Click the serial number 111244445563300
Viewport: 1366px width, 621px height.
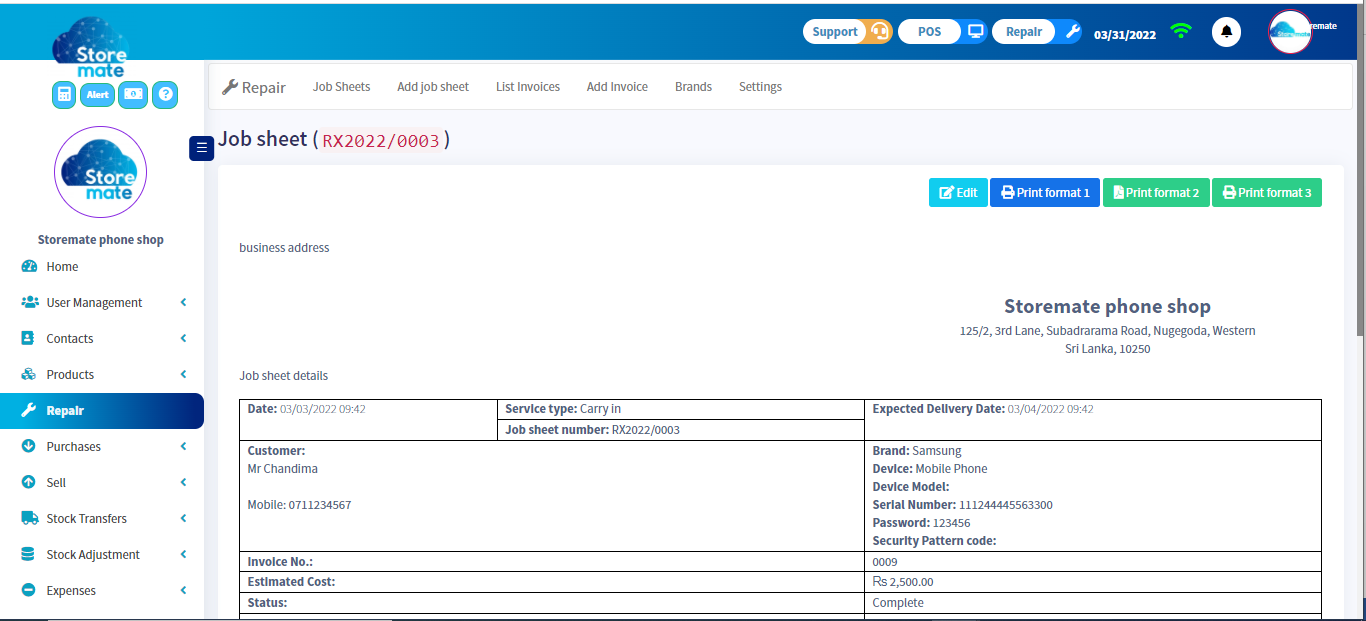pos(1006,505)
